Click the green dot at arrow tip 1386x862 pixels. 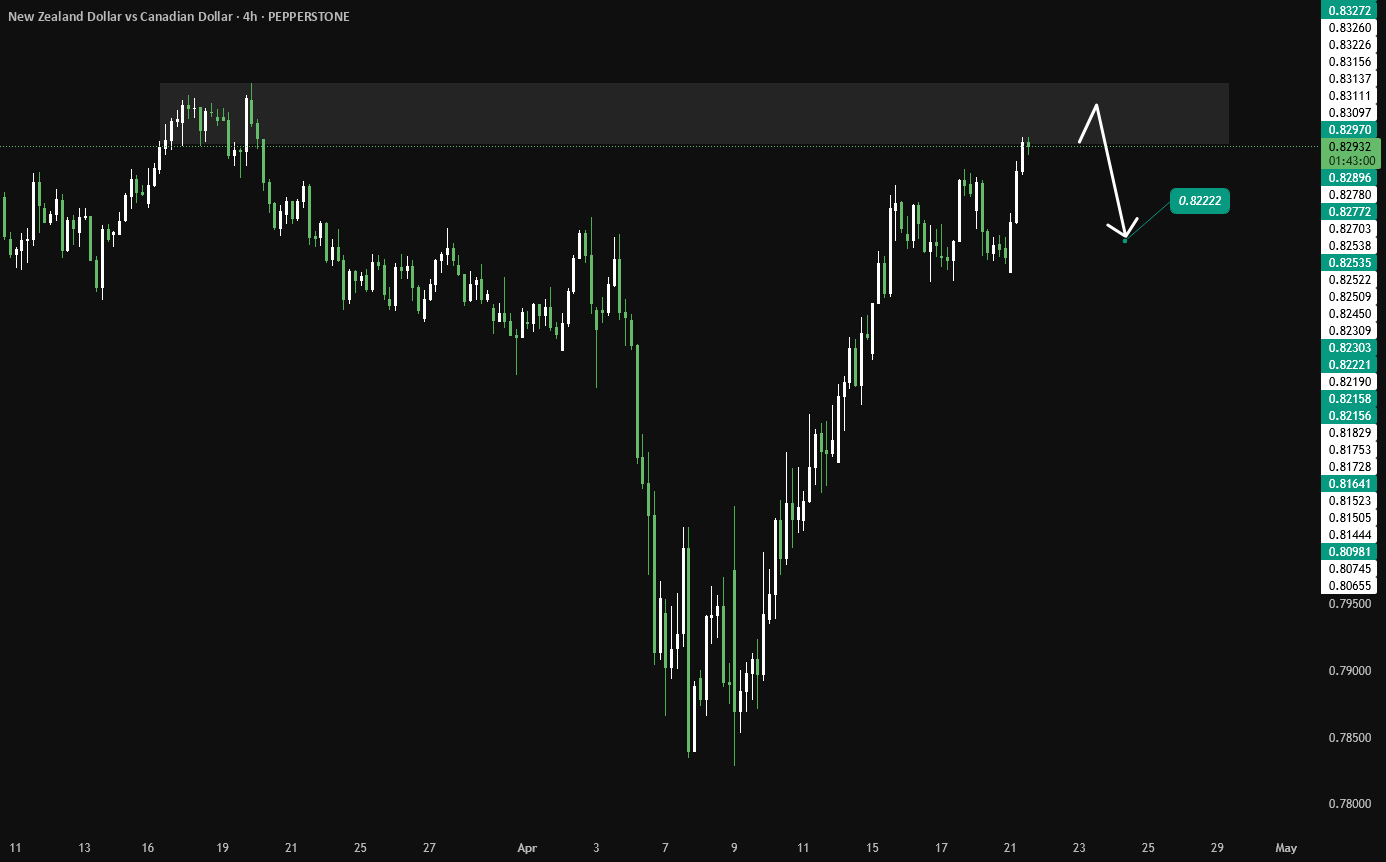[1126, 240]
